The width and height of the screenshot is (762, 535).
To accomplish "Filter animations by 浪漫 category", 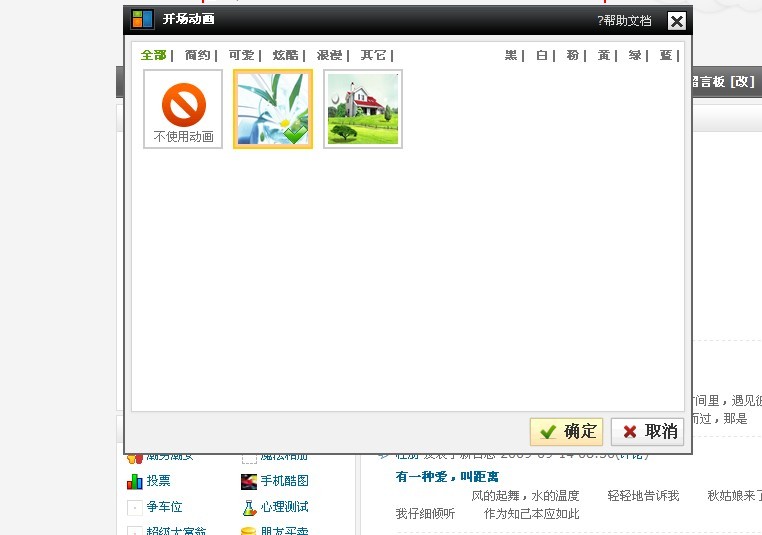I will tap(329, 55).
